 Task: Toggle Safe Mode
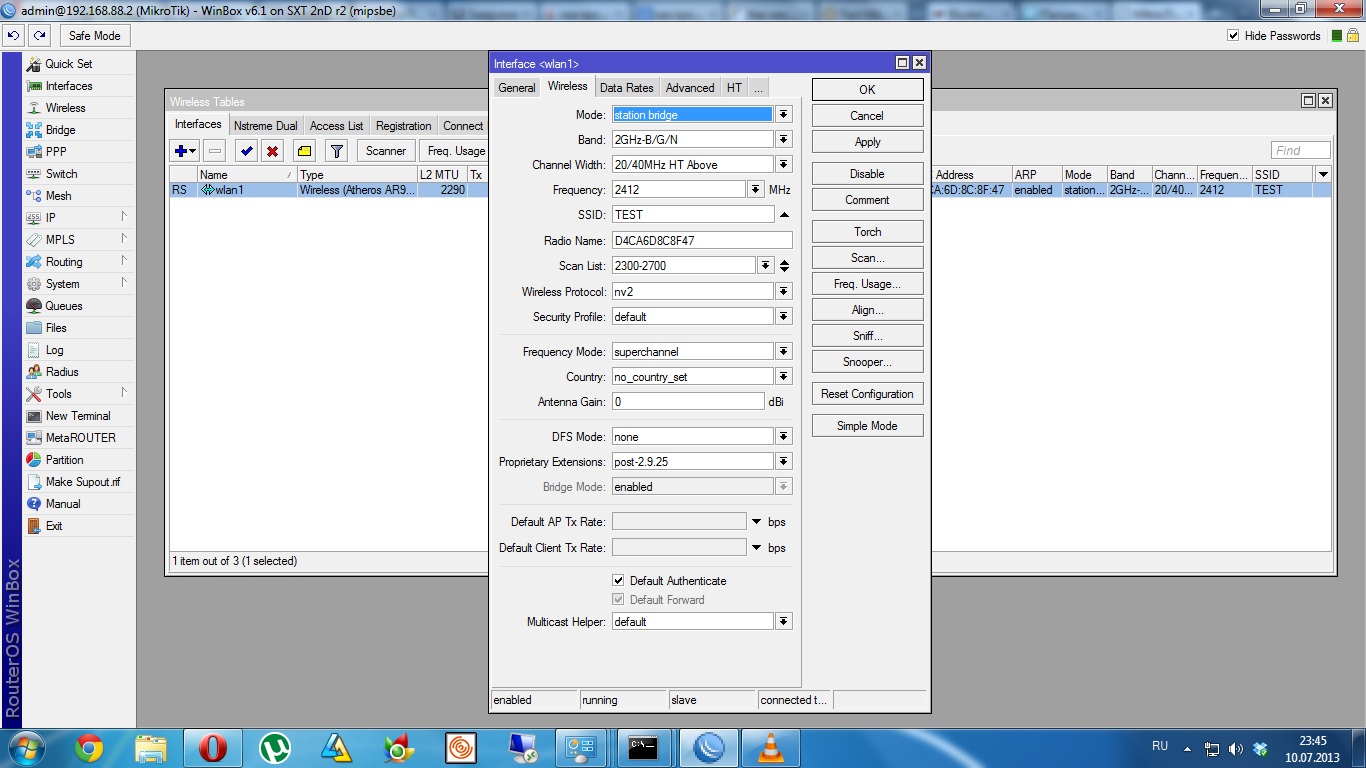click(95, 36)
